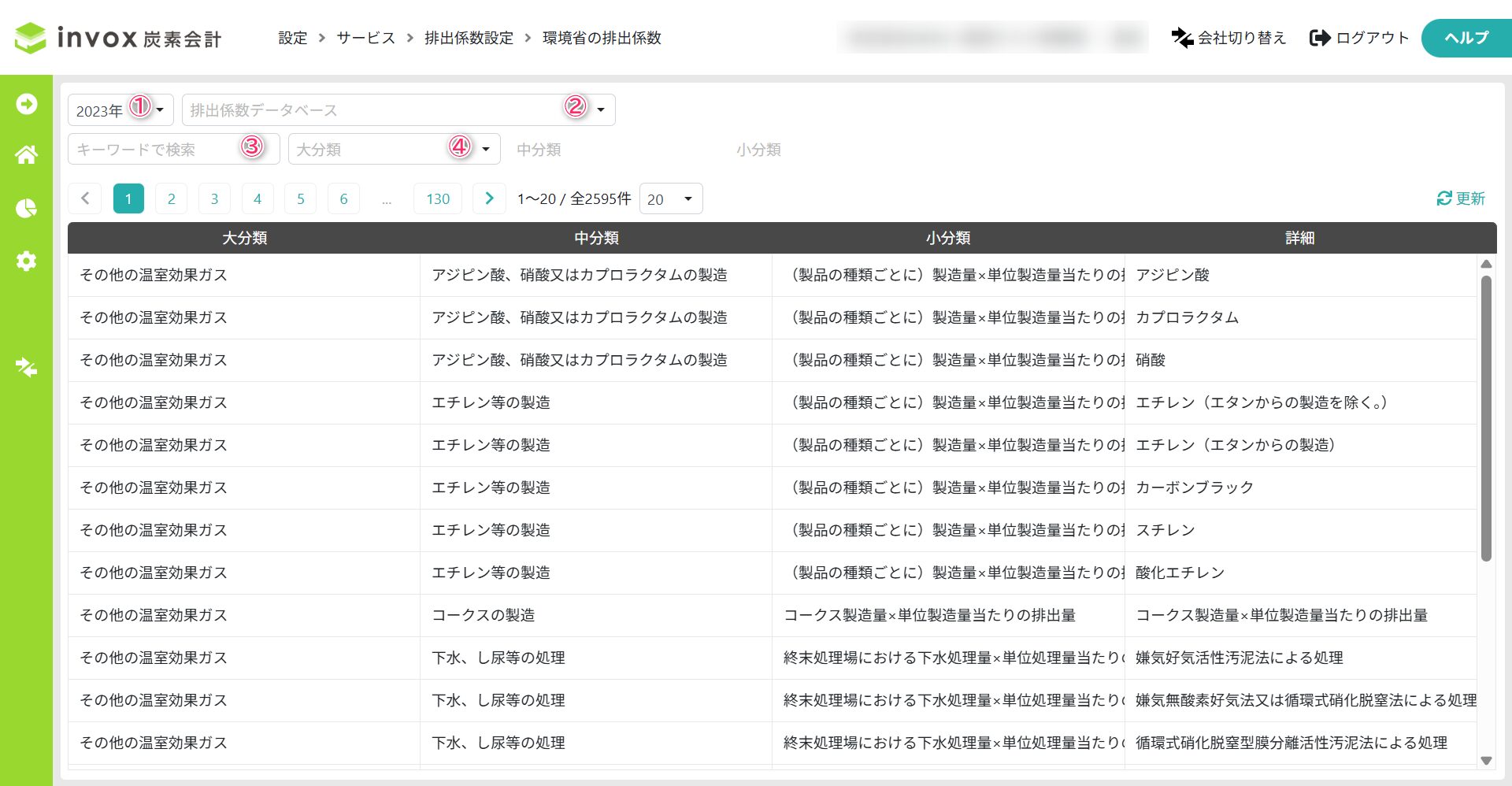This screenshot has width=1512, height=786.
Task: Select the 酸化エチレン row
Action: pos(773,573)
